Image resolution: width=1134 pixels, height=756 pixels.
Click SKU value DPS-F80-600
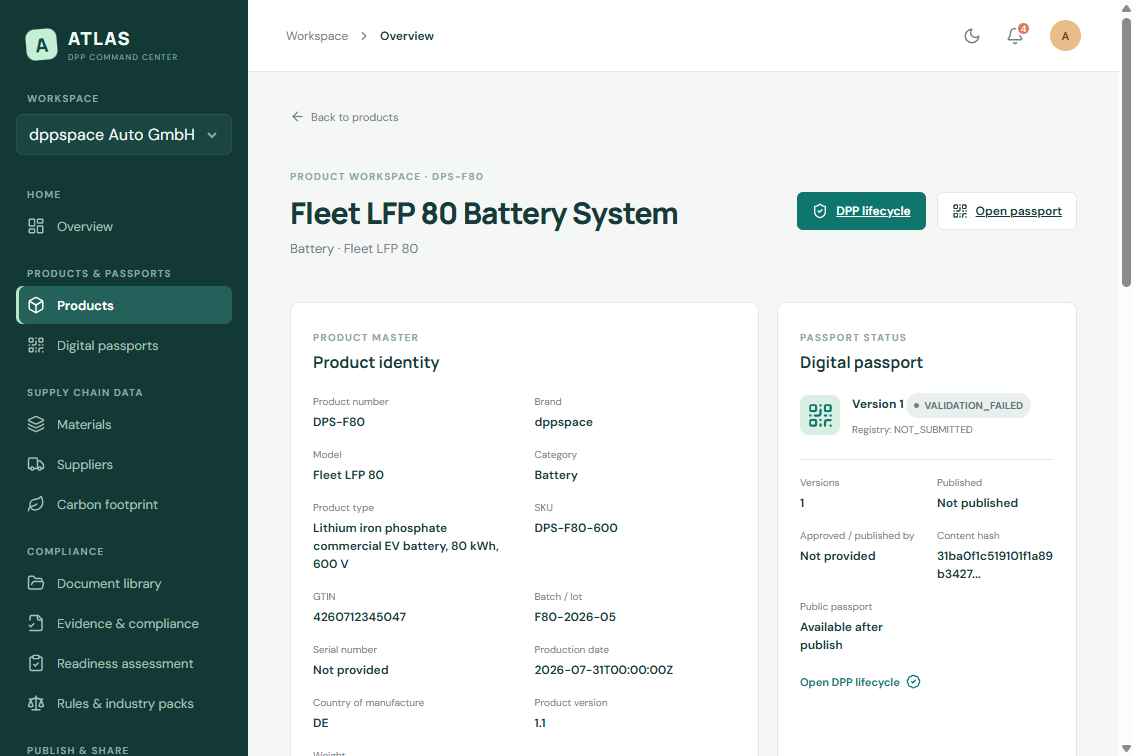point(576,528)
